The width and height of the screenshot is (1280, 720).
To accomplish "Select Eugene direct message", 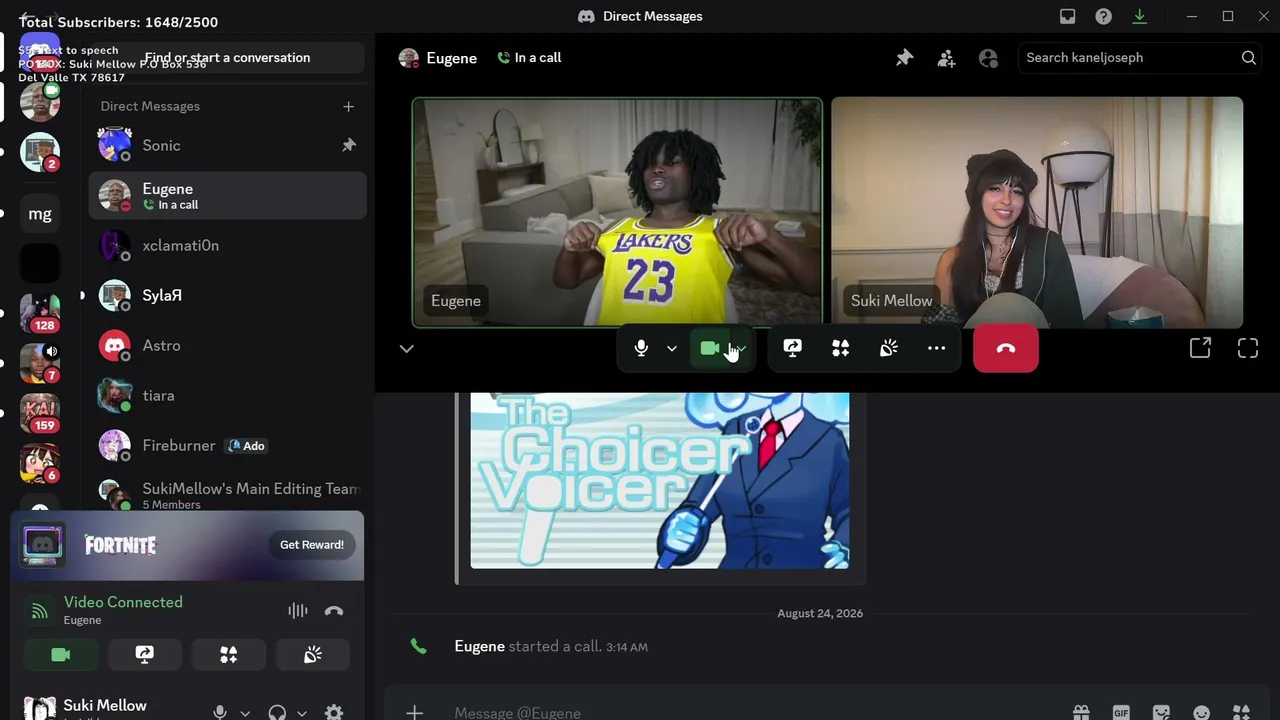I will pyautogui.click(x=227, y=195).
